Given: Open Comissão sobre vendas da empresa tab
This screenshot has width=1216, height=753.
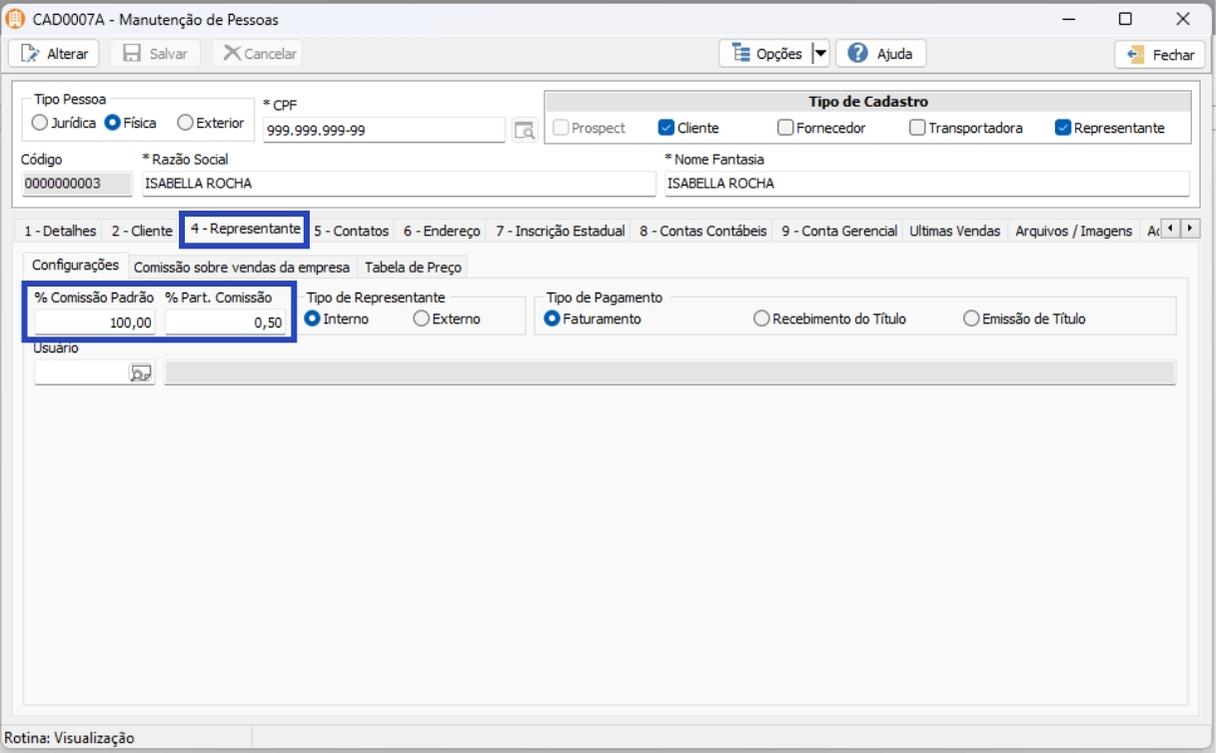Looking at the screenshot, I should click(x=241, y=267).
